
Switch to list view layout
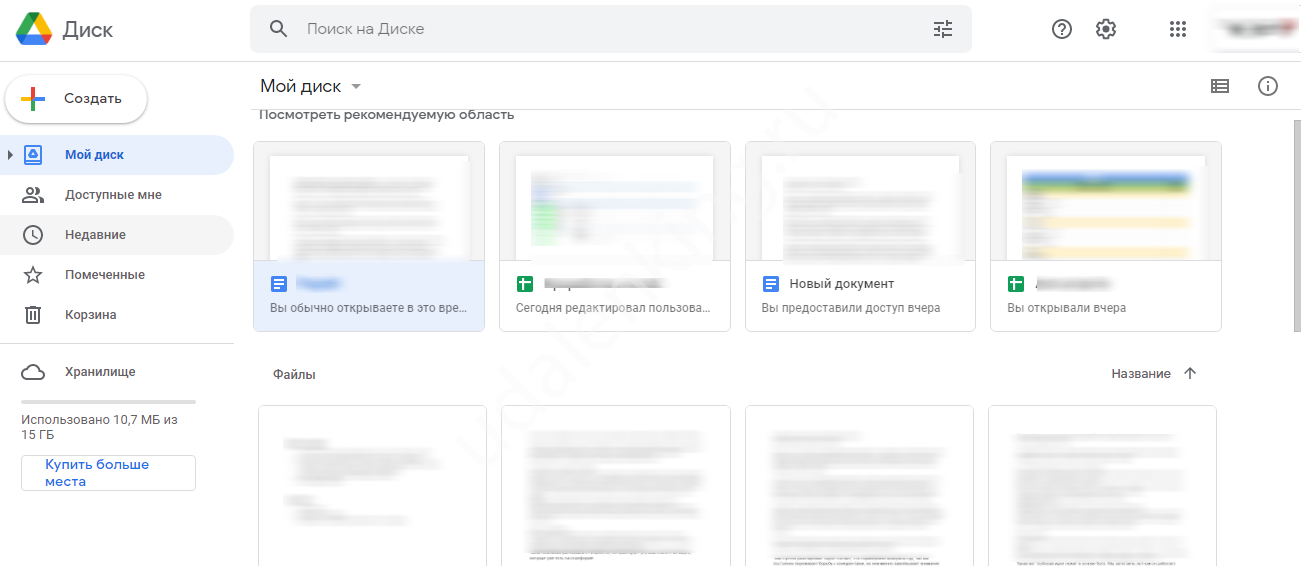coord(1219,86)
